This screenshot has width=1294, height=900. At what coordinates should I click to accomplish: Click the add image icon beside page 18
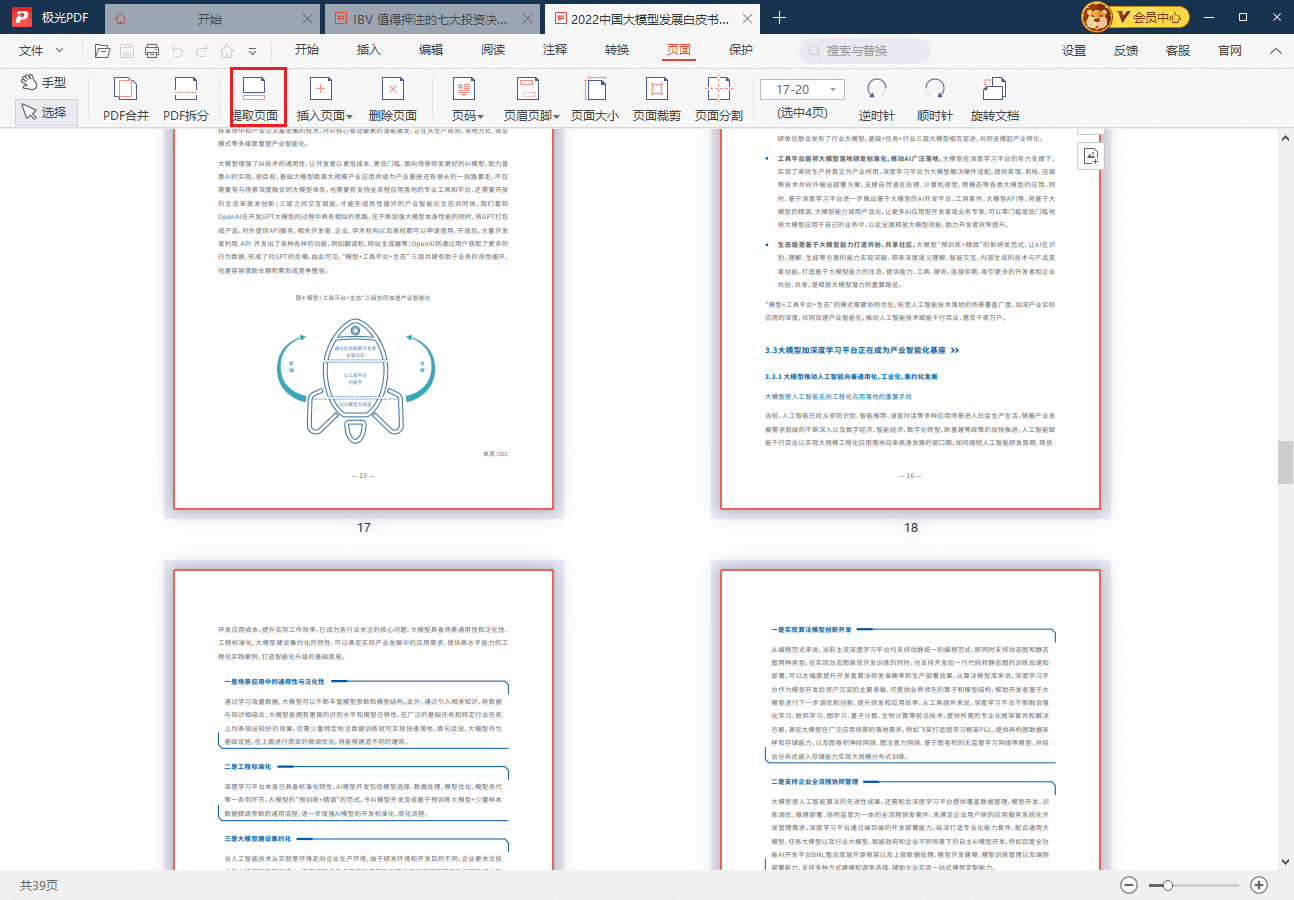click(x=1090, y=156)
